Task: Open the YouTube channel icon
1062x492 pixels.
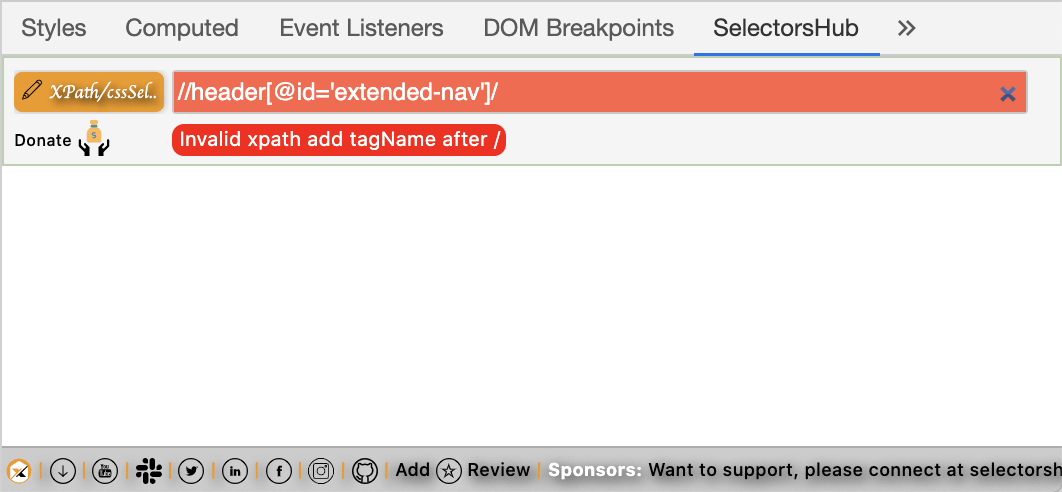Action: point(105,471)
